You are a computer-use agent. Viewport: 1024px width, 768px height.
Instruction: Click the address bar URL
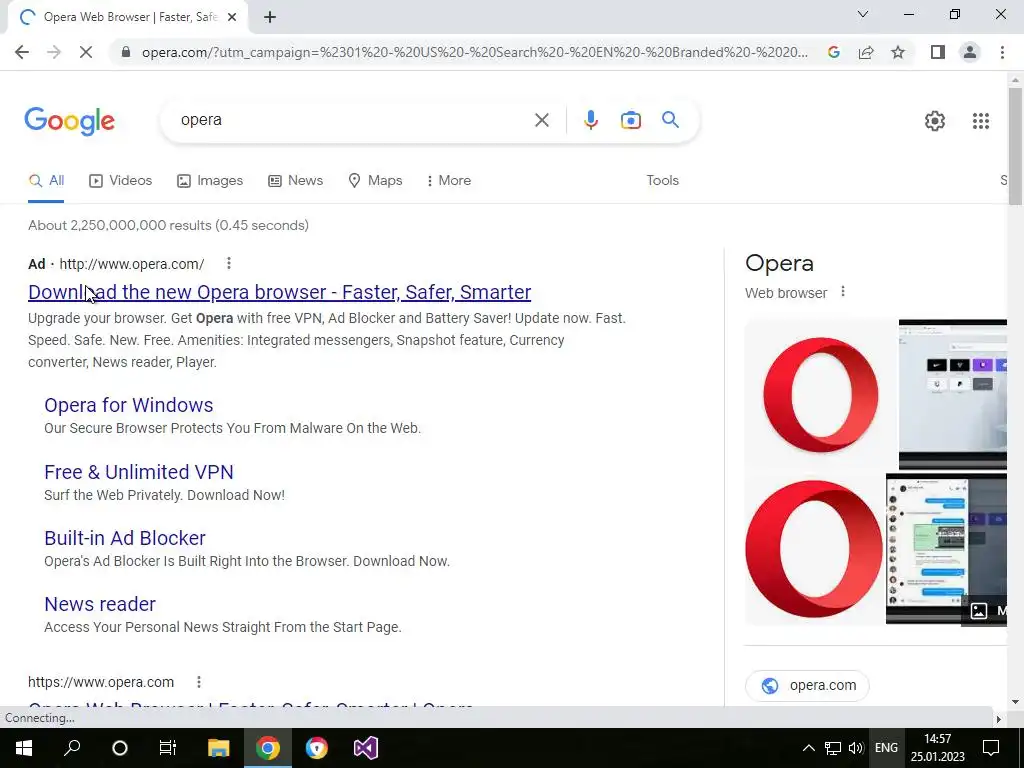(475, 52)
